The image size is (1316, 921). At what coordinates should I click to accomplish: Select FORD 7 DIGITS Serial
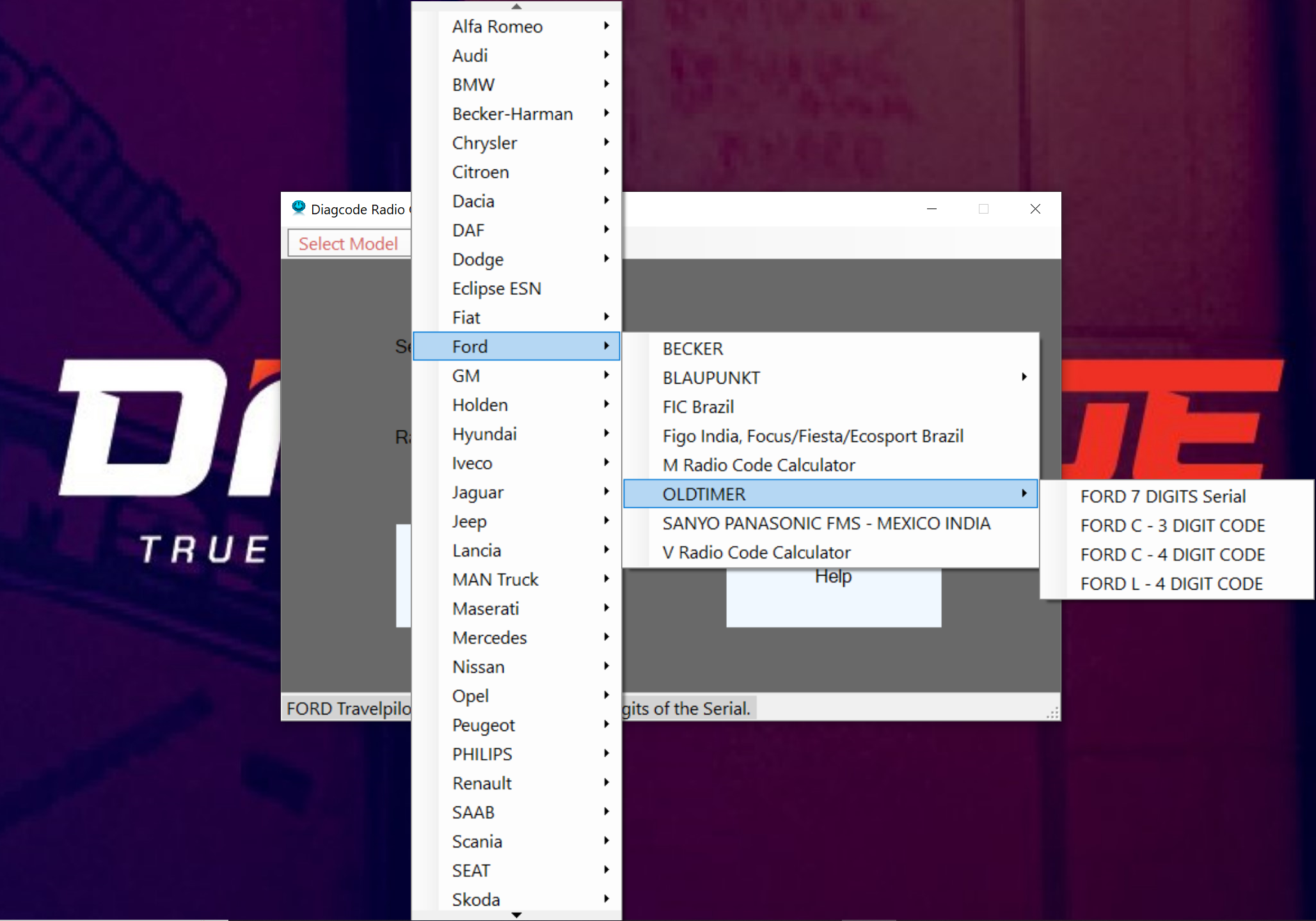[x=1177, y=496]
